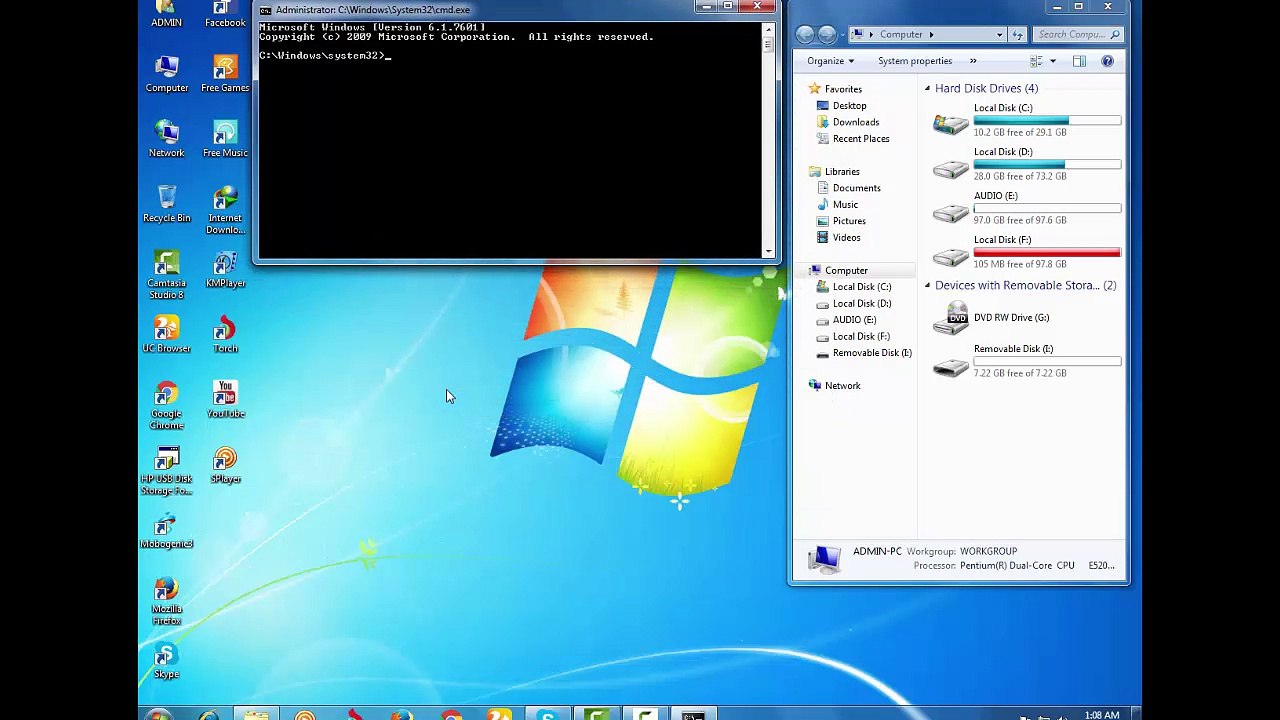Image resolution: width=1280 pixels, height=720 pixels.
Task: Click System properties in Explorer toolbar
Action: (x=915, y=61)
